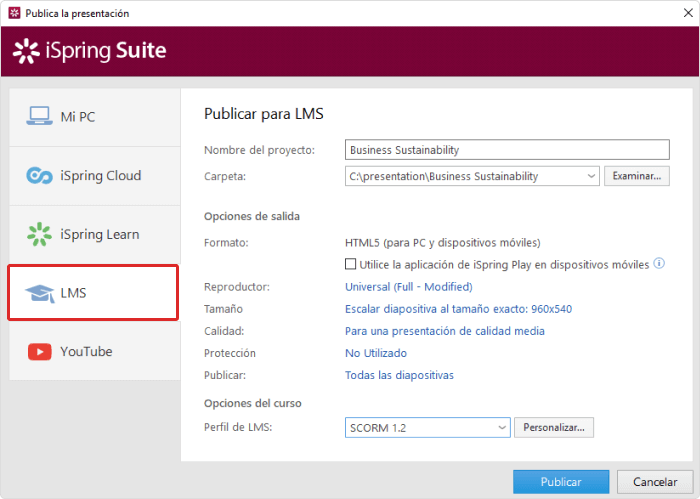Click the Opciones de salida label
The image size is (700, 499).
click(252, 216)
